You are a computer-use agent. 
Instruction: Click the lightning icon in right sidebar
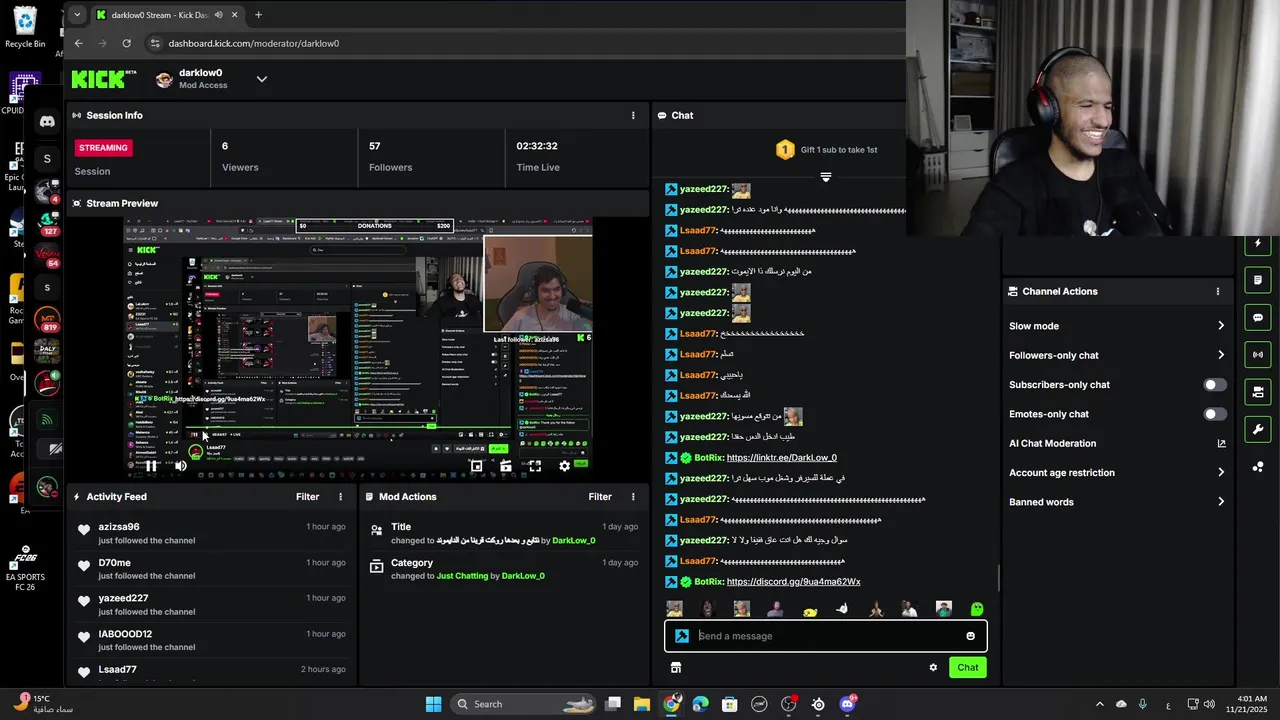tap(1258, 244)
